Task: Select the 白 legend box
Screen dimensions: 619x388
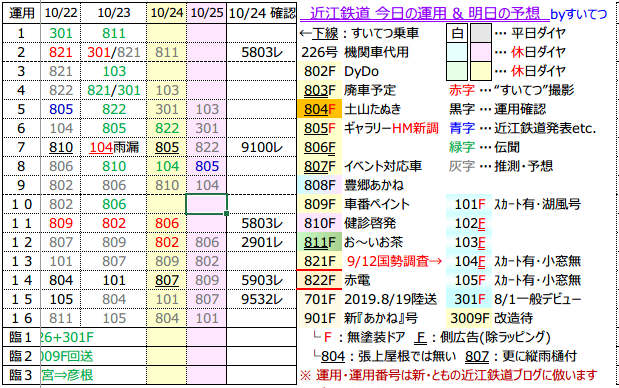Action: click(457, 33)
